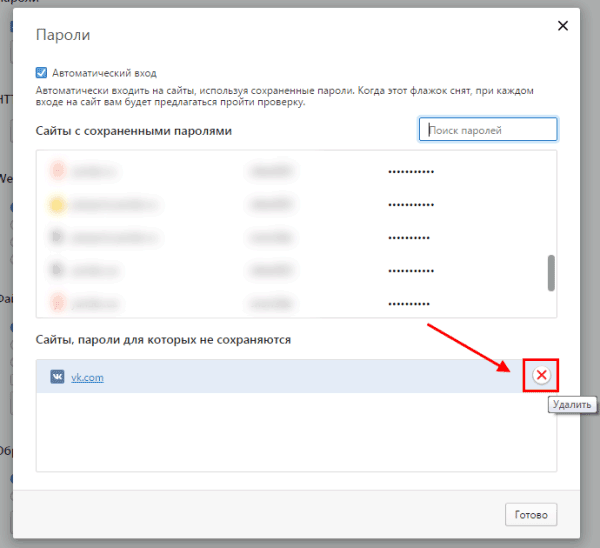Select masked password in first saved row
600x548 pixels.
[x=410, y=172]
